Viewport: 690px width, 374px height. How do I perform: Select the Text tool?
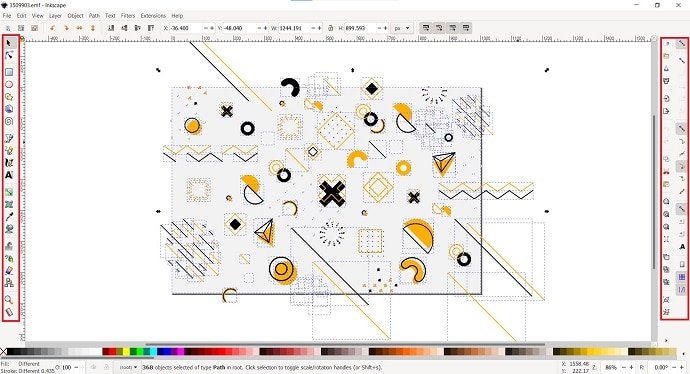tap(9, 175)
